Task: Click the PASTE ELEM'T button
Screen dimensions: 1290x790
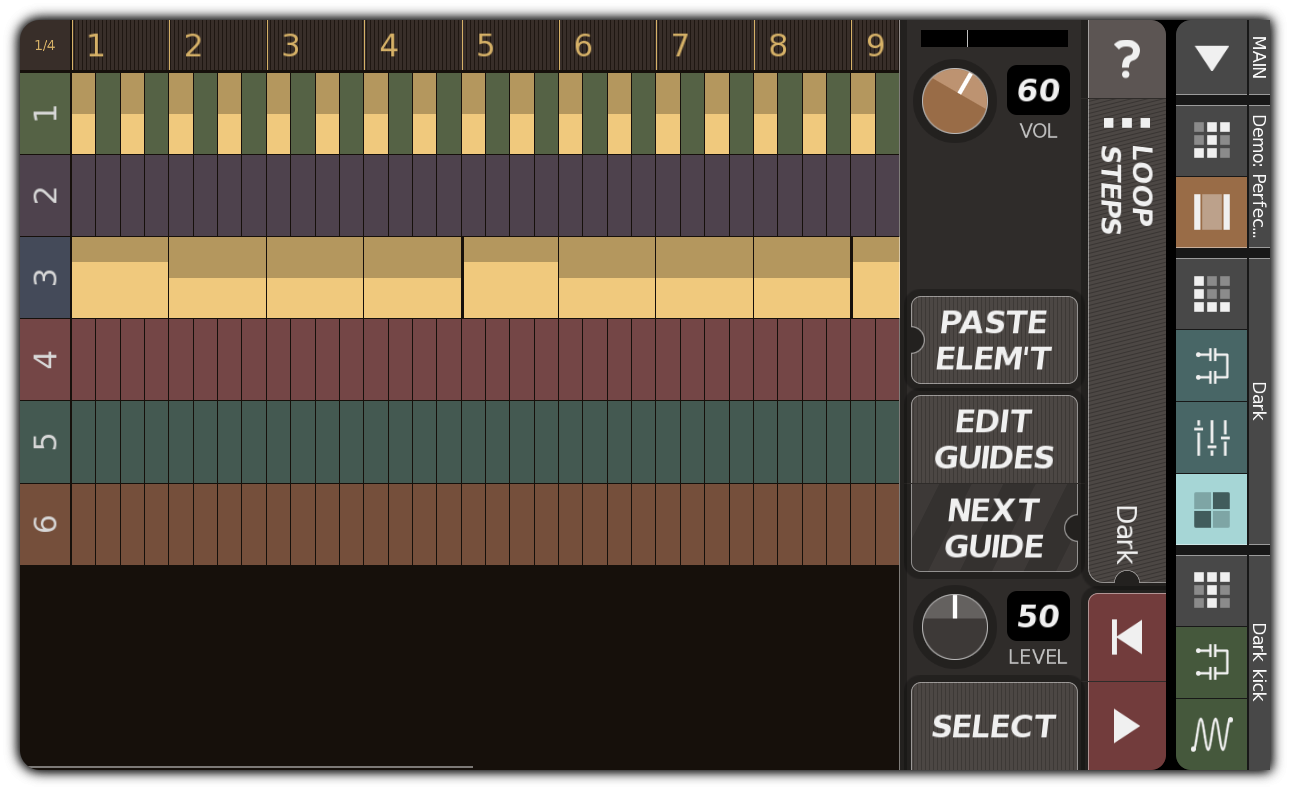Action: pos(993,340)
